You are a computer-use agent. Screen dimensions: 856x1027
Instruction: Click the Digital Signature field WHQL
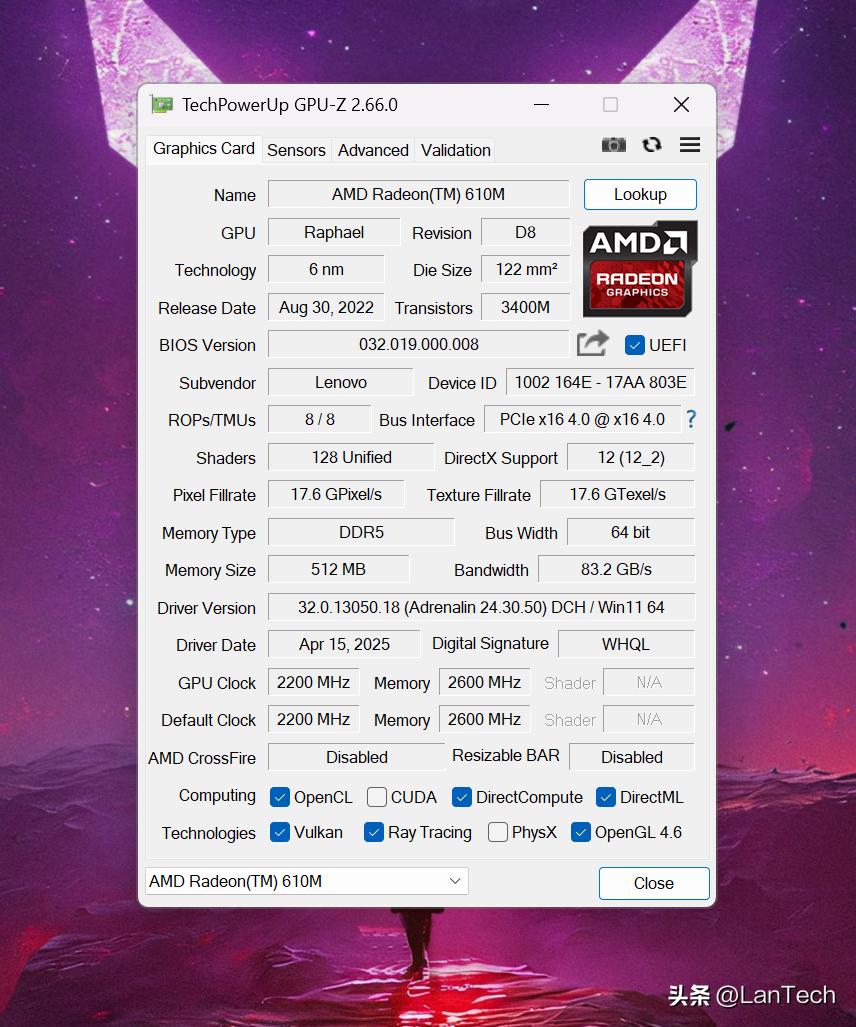pyautogui.click(x=626, y=644)
